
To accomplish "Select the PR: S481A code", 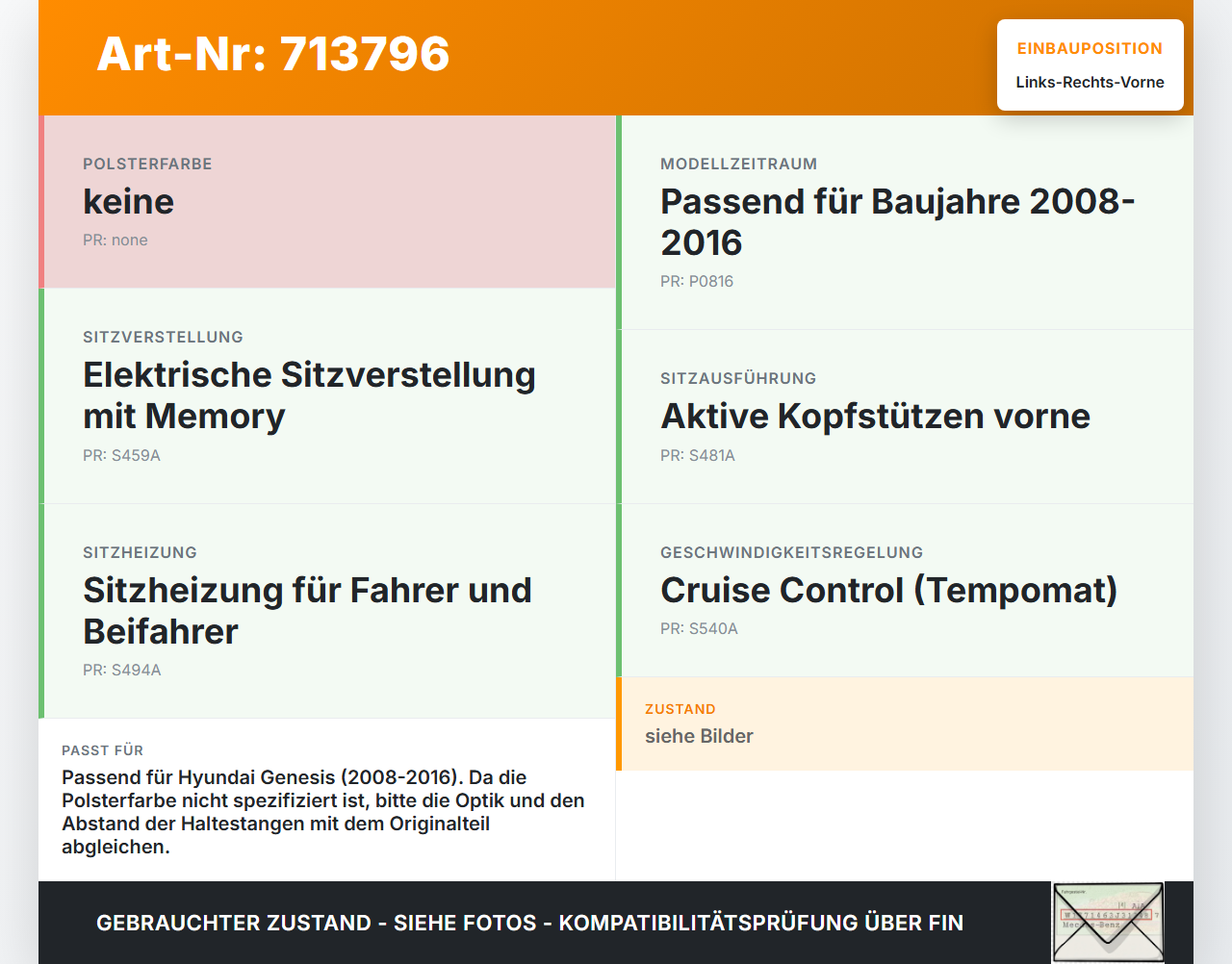I will (x=698, y=455).
